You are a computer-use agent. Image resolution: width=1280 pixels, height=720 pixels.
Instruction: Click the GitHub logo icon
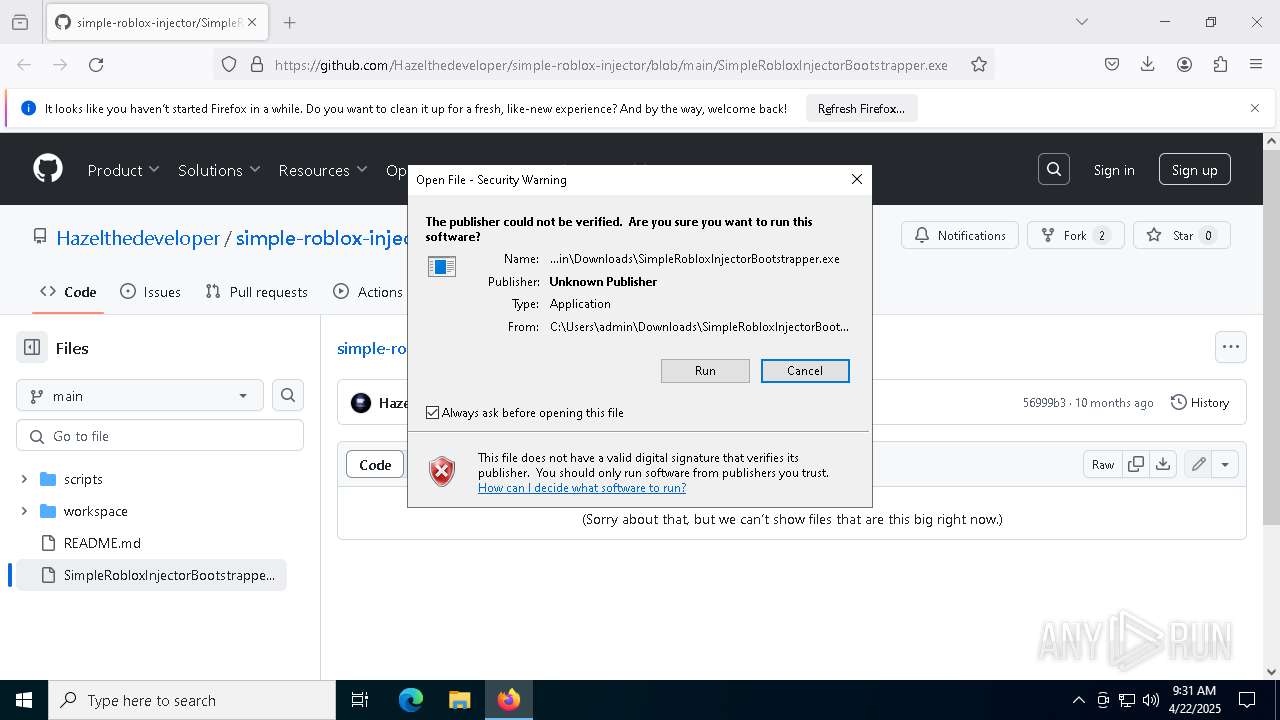point(48,169)
